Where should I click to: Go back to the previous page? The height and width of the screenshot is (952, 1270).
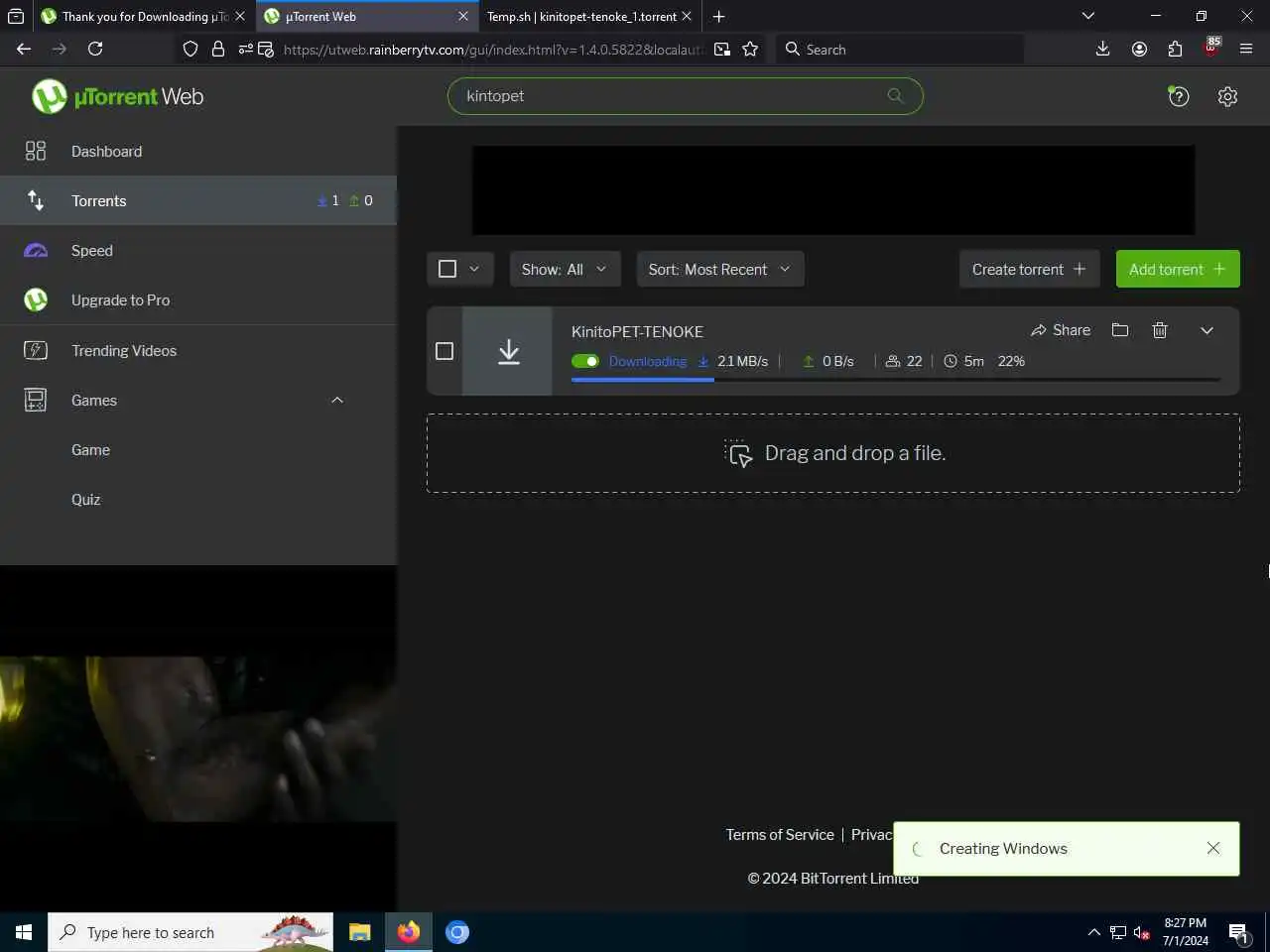coord(24,49)
